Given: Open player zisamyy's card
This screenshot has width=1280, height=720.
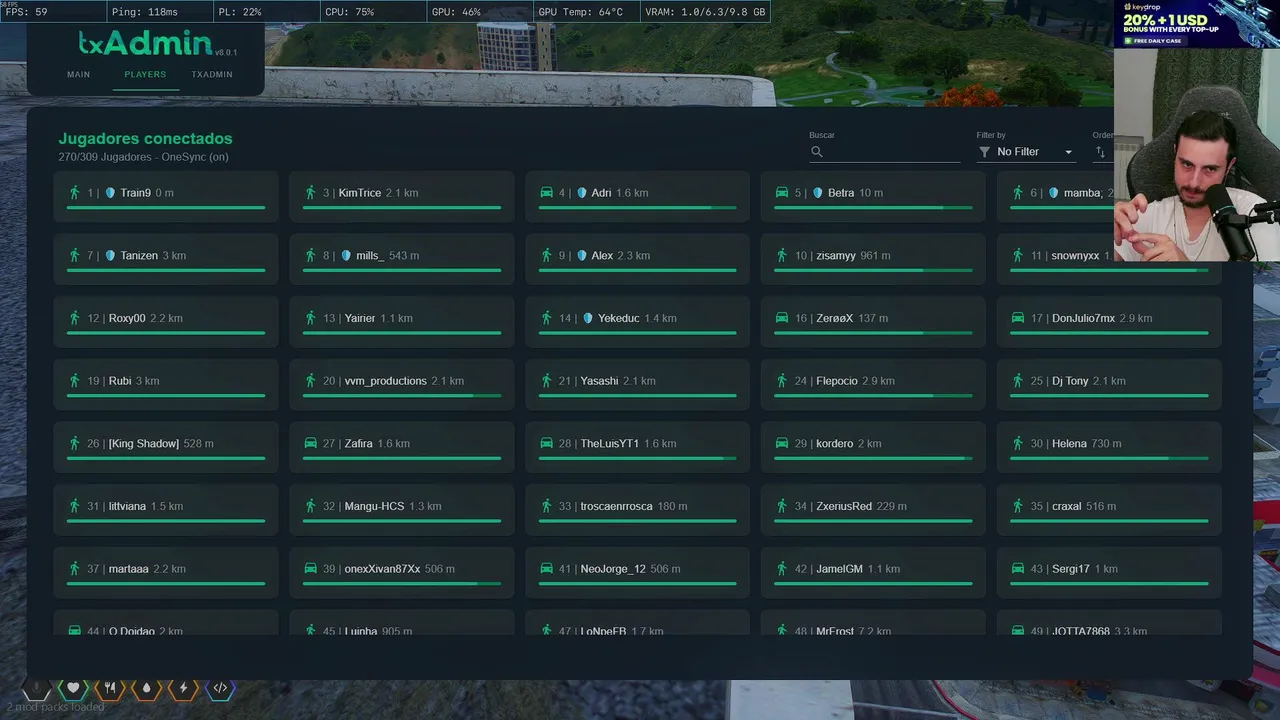Looking at the screenshot, I should [873, 259].
